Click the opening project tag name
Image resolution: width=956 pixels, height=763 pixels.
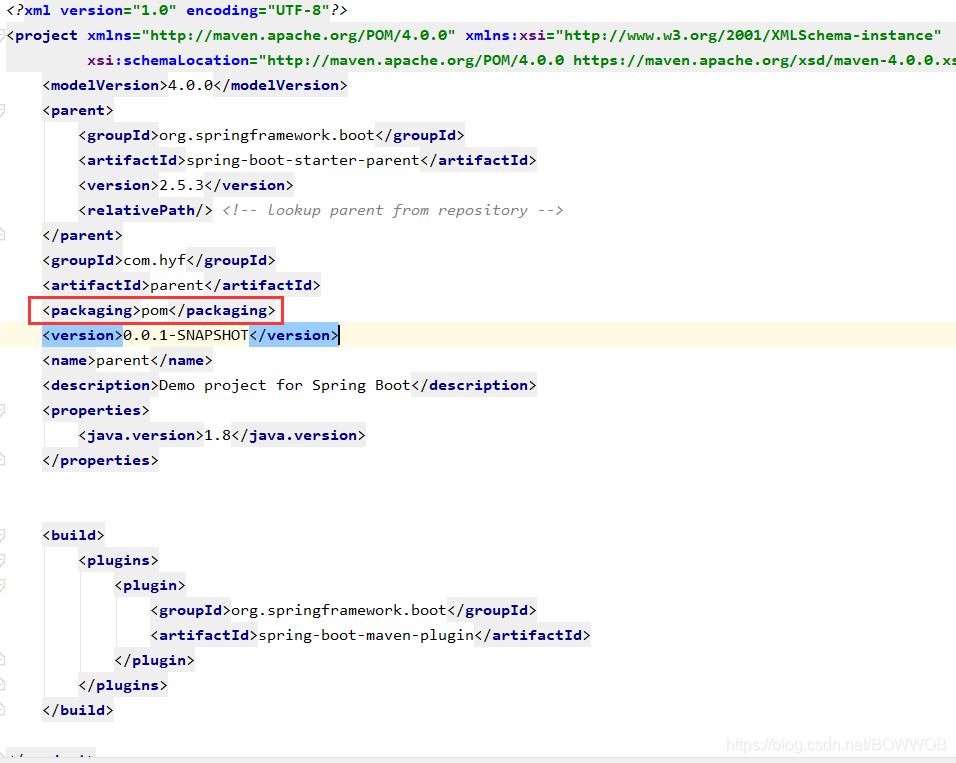pos(46,35)
